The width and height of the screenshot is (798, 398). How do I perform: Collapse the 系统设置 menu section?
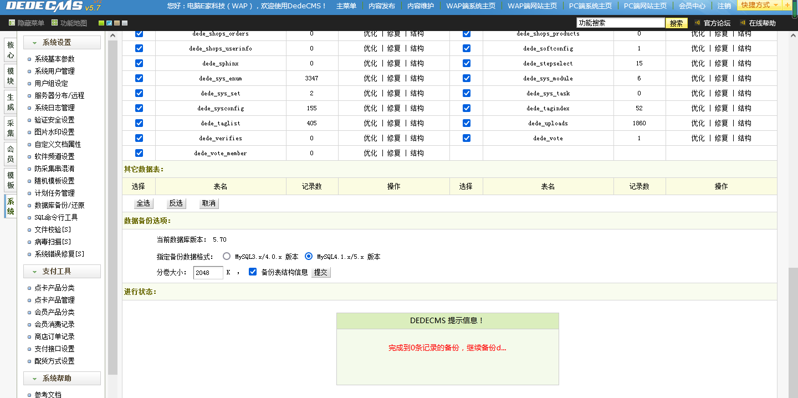point(62,43)
